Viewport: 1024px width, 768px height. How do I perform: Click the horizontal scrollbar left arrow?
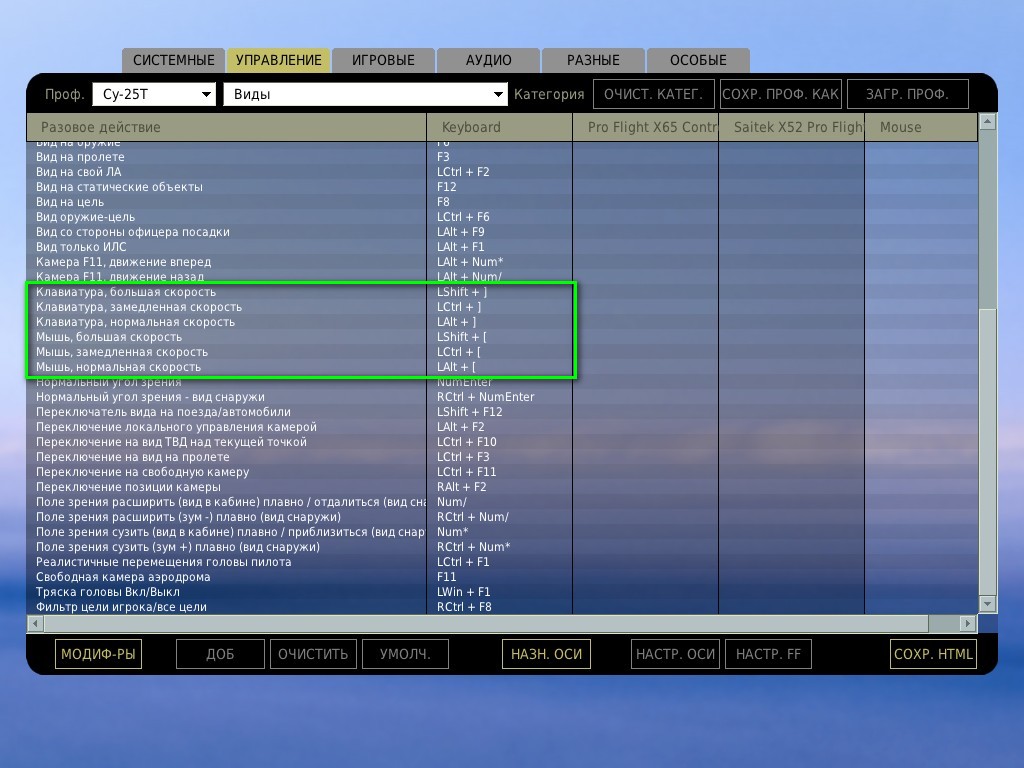point(35,624)
